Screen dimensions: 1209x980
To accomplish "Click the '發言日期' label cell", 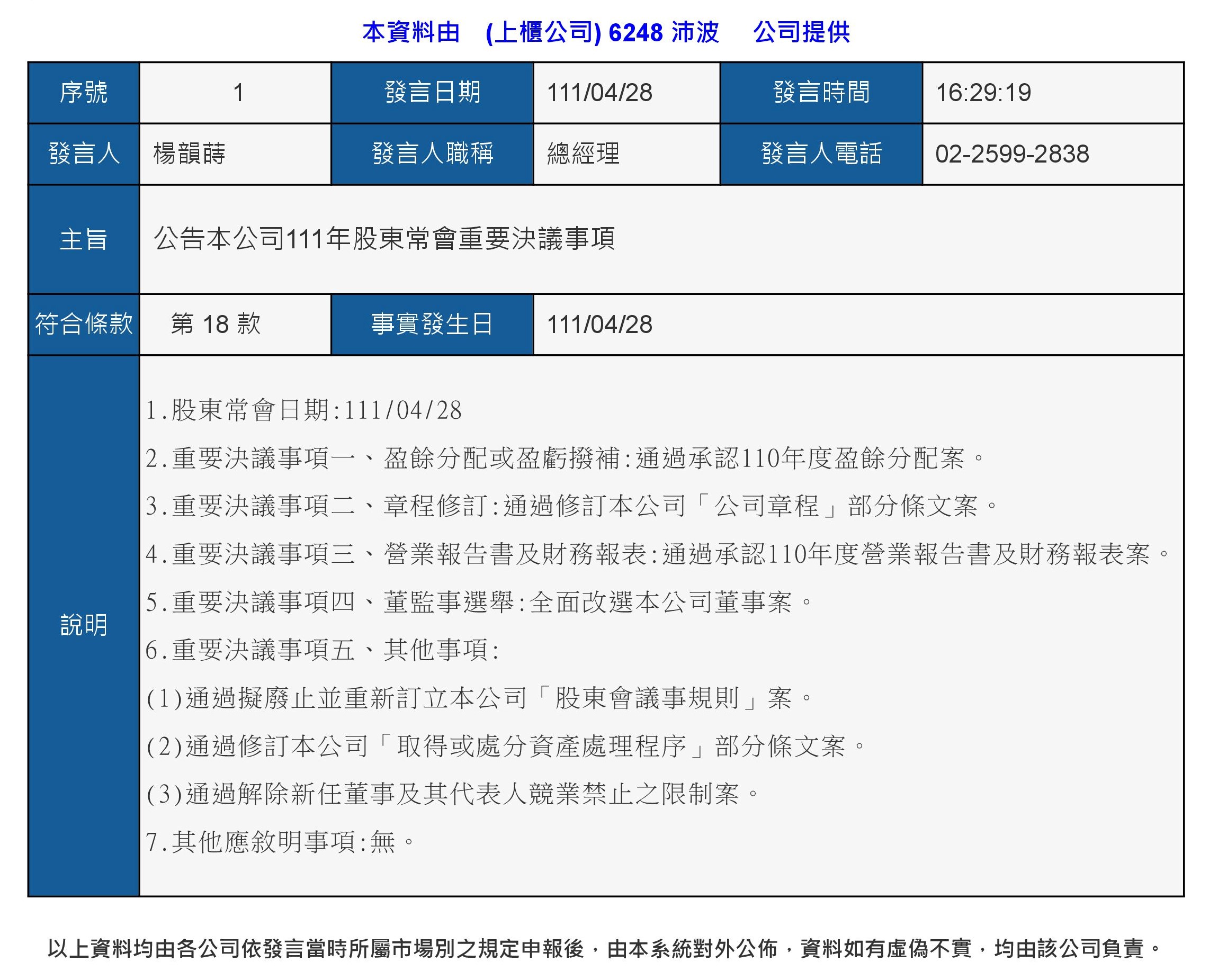I will [432, 93].
